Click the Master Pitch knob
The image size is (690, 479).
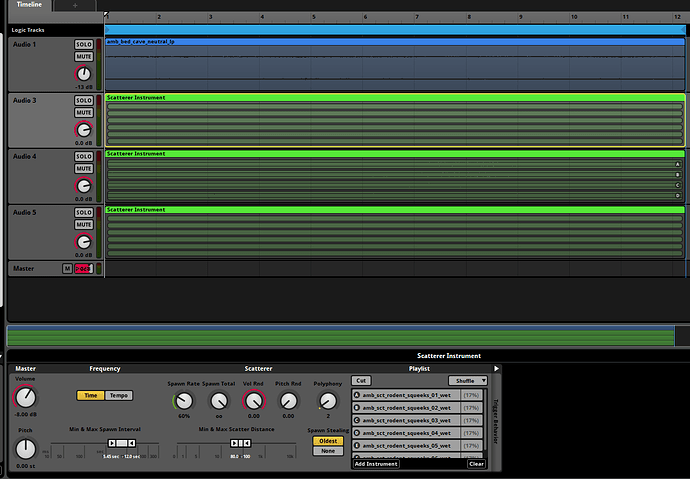tap(26, 449)
